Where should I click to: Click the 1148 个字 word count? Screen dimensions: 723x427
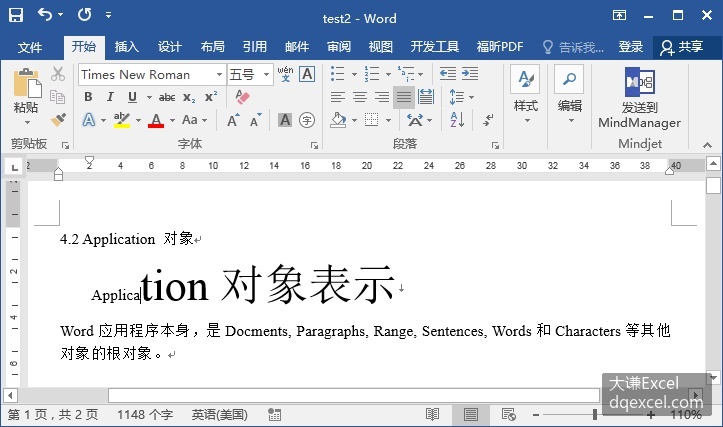click(x=145, y=415)
